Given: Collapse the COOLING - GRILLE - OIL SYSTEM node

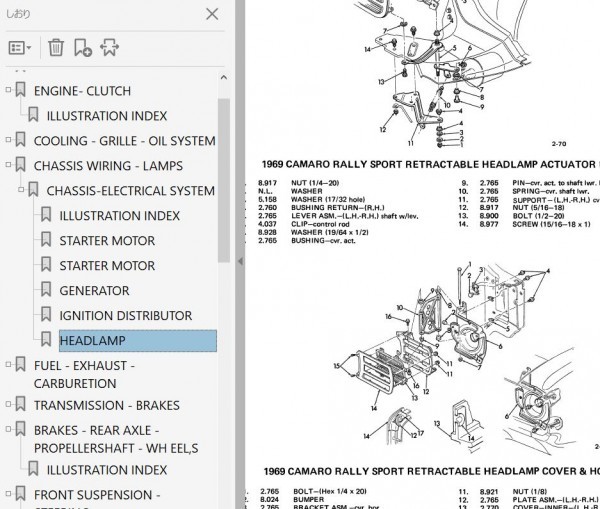Looking at the screenshot, I should point(8,139).
